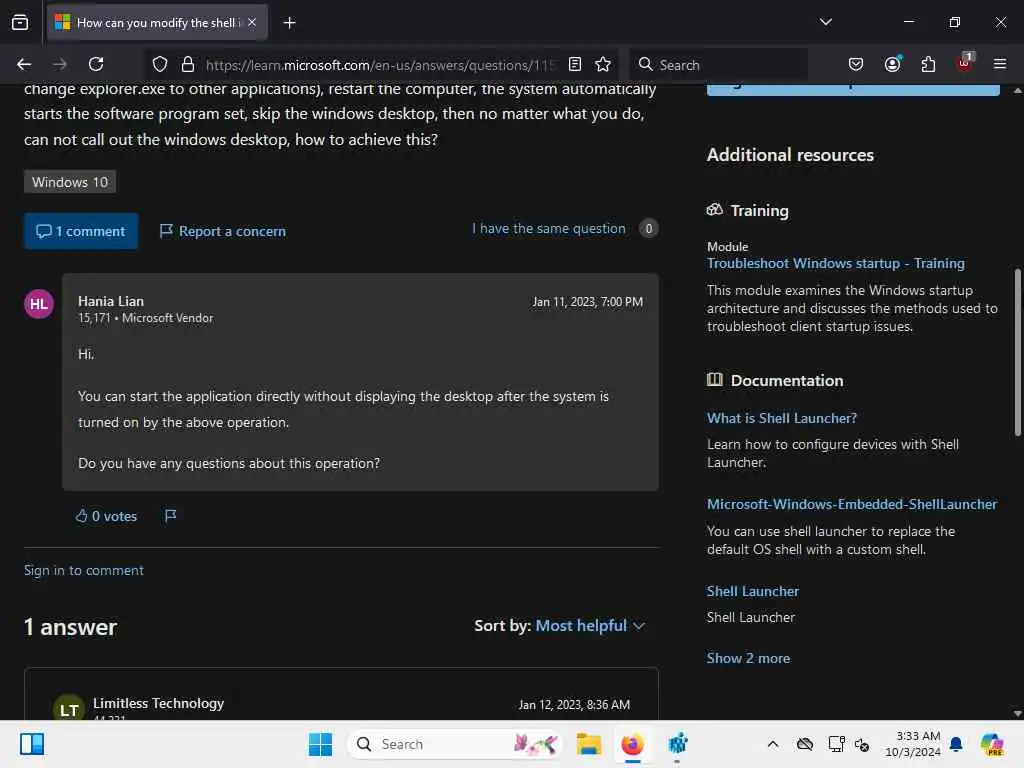Open File Explorer from taskbar
This screenshot has width=1024, height=768.
(588, 744)
